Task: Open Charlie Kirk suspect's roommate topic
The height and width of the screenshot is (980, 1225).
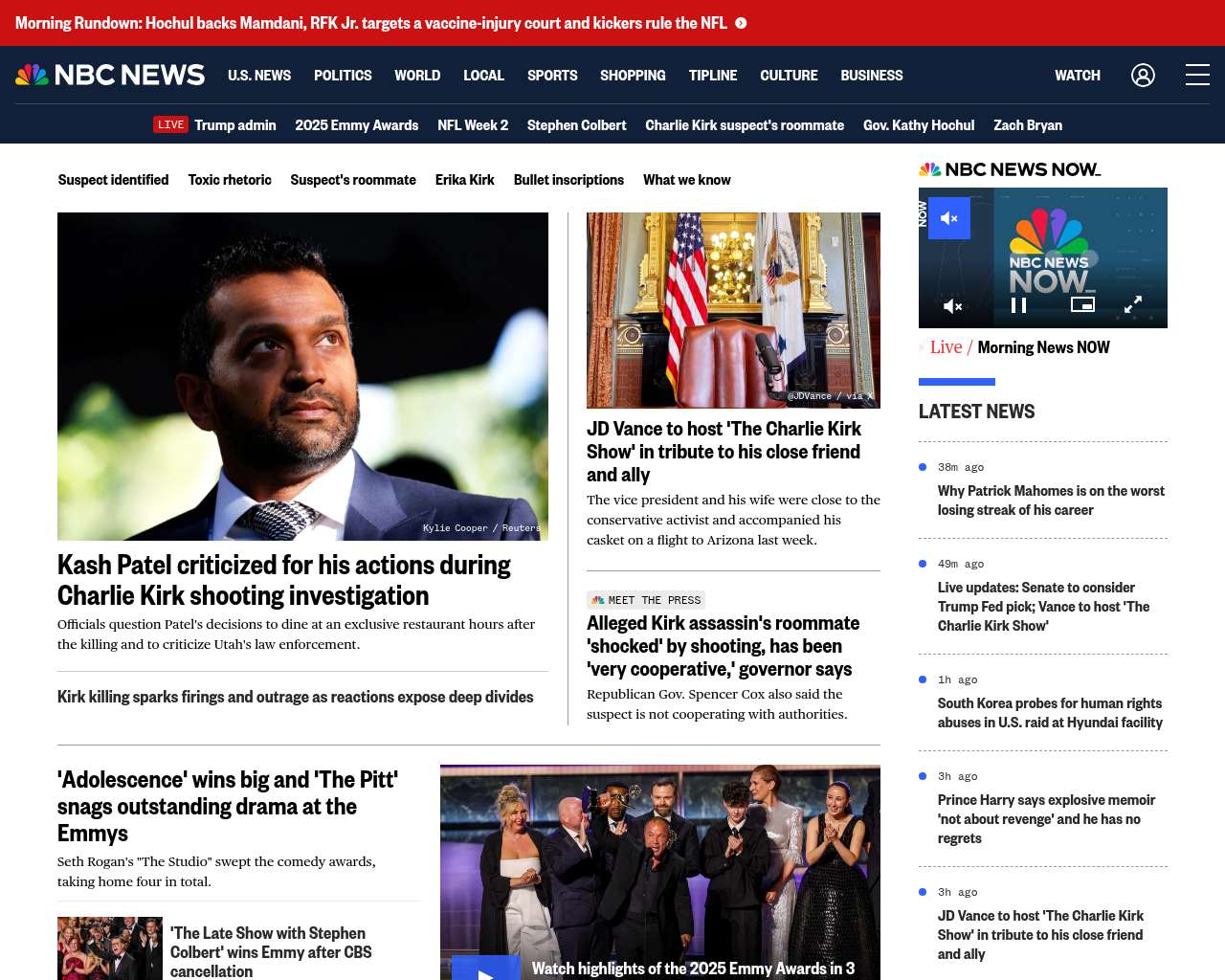Action: (x=745, y=124)
